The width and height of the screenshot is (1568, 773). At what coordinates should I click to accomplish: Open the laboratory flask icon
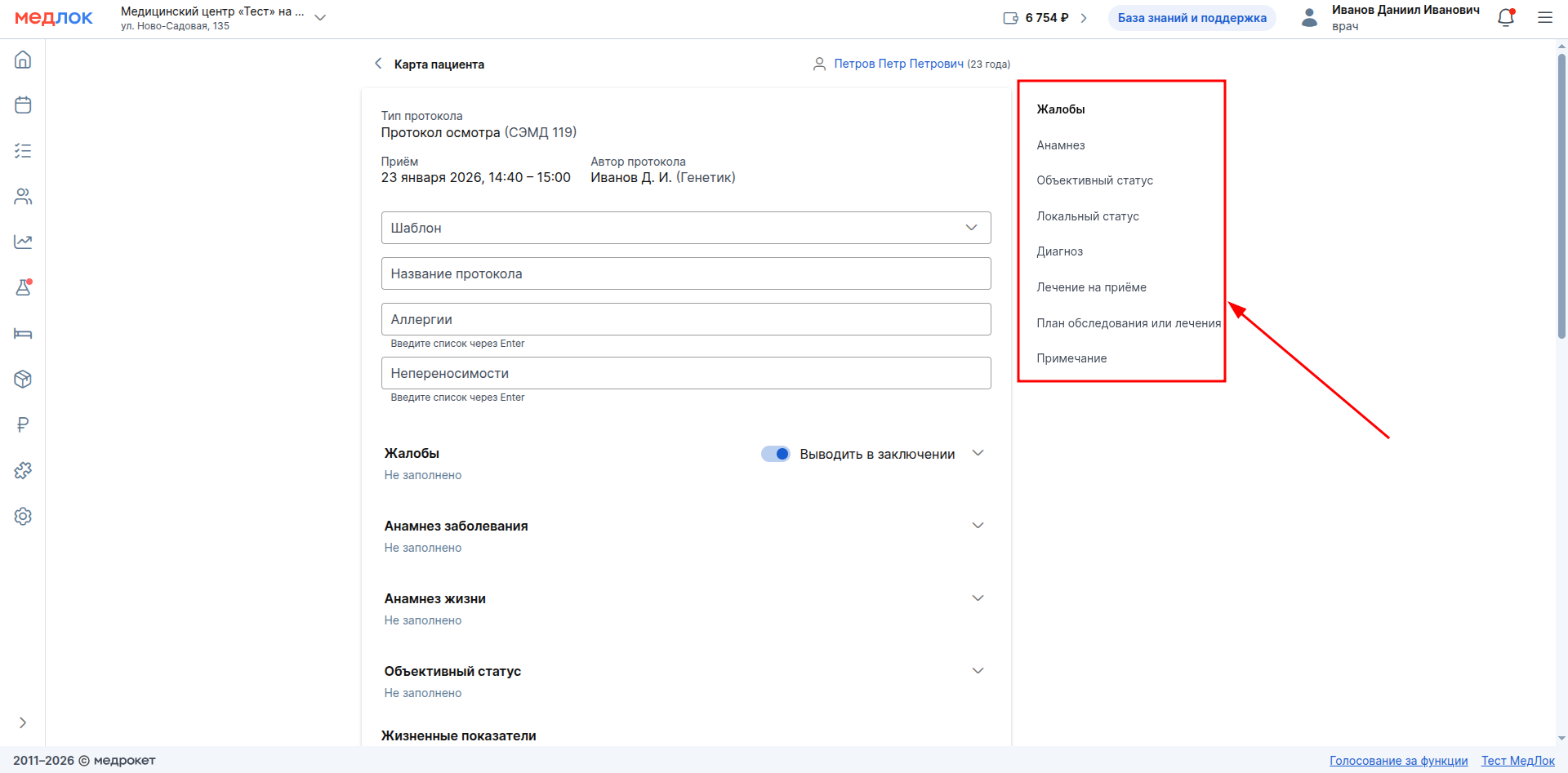pyautogui.click(x=23, y=287)
